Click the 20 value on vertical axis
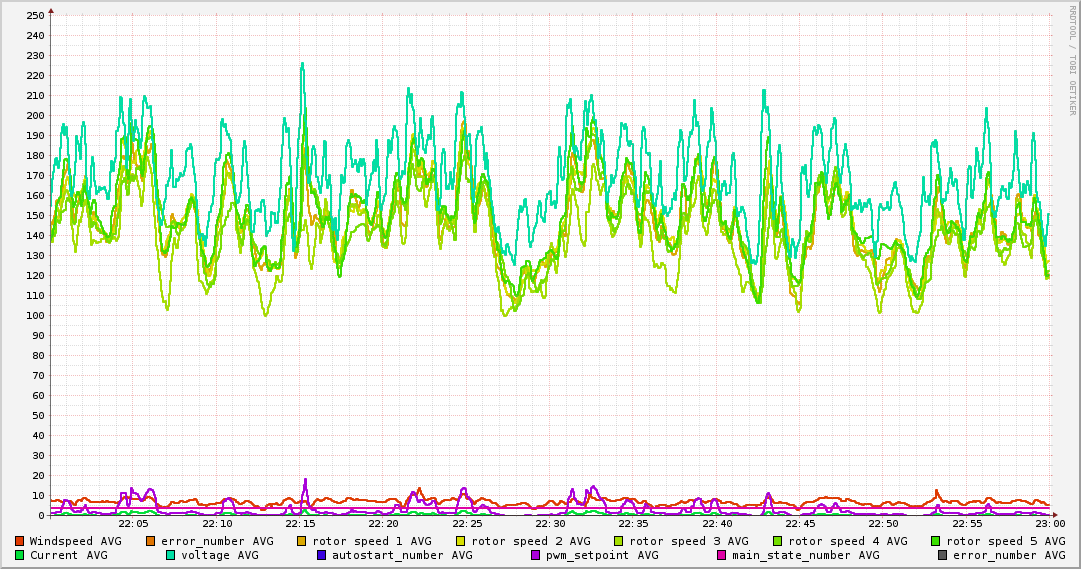This screenshot has height=569, width=1081. pos(38,475)
